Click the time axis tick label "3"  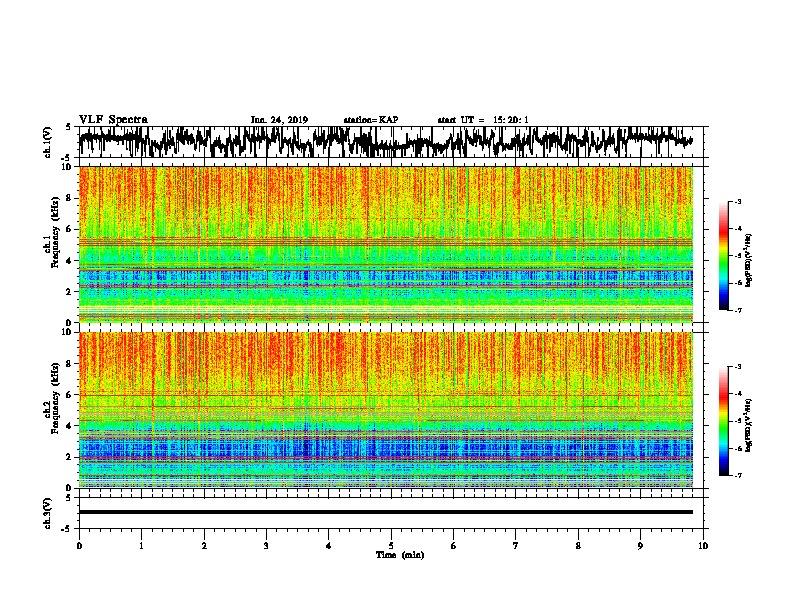coord(266,545)
